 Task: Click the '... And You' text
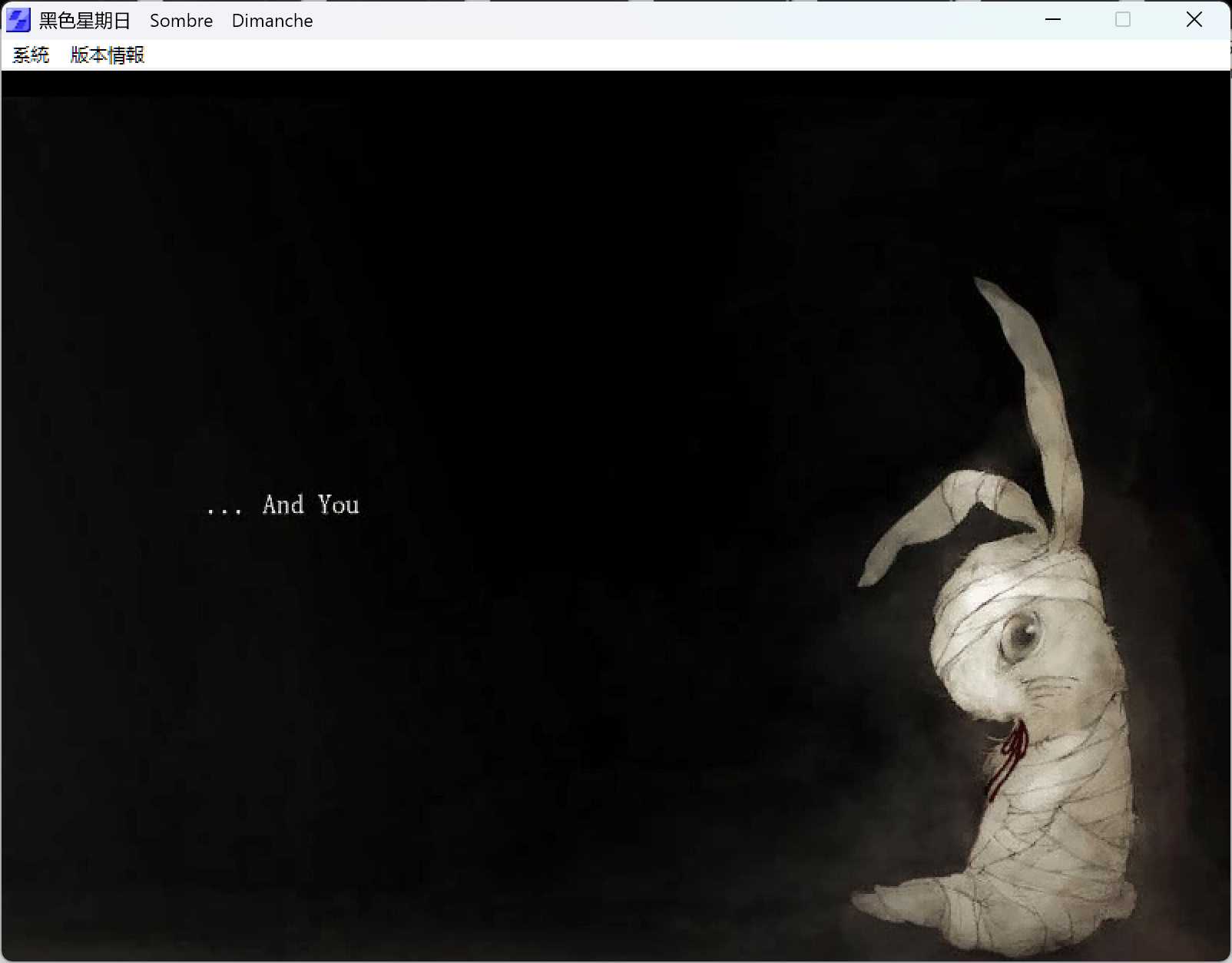click(283, 505)
